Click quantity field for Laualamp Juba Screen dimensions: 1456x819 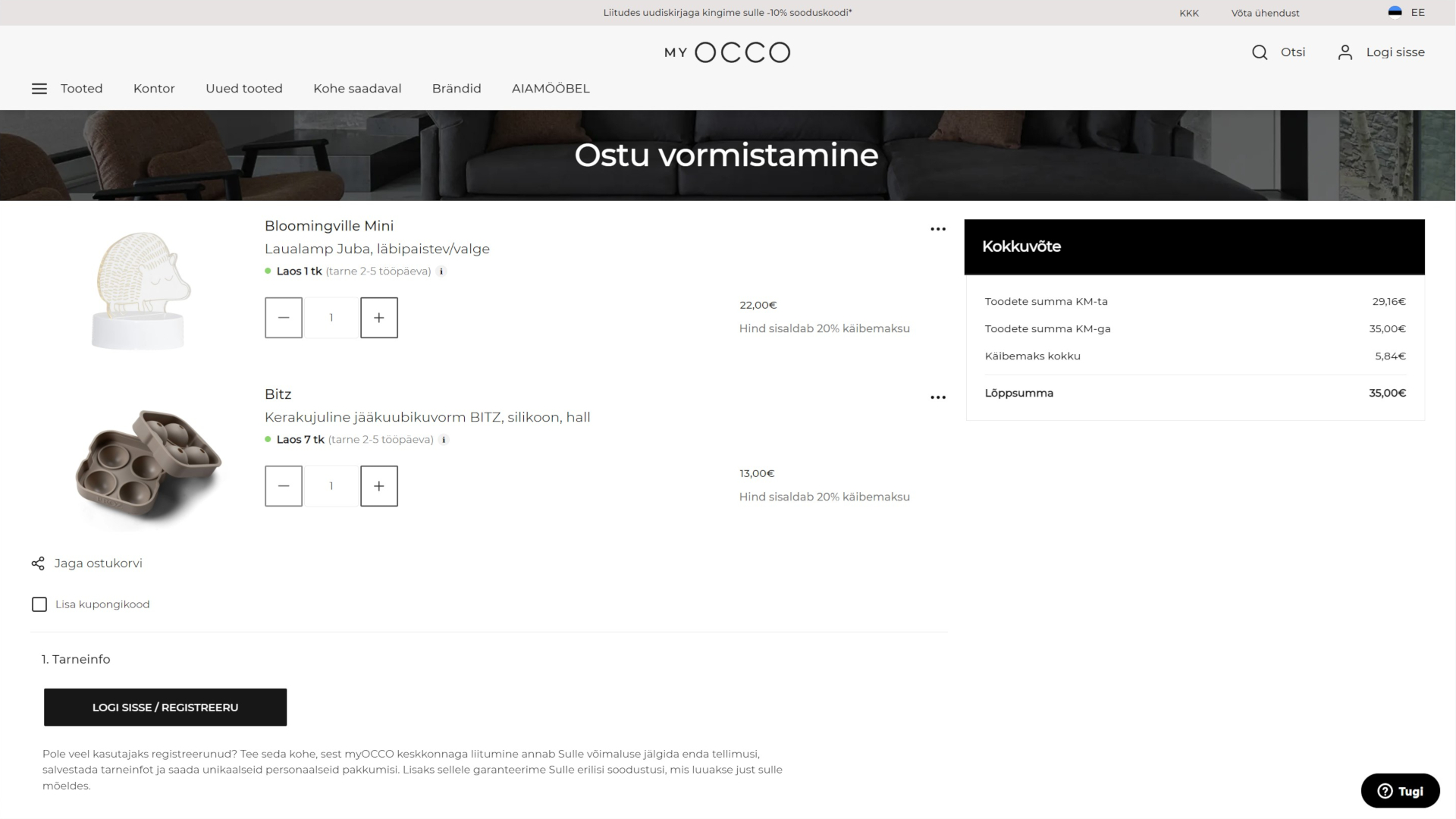331,318
